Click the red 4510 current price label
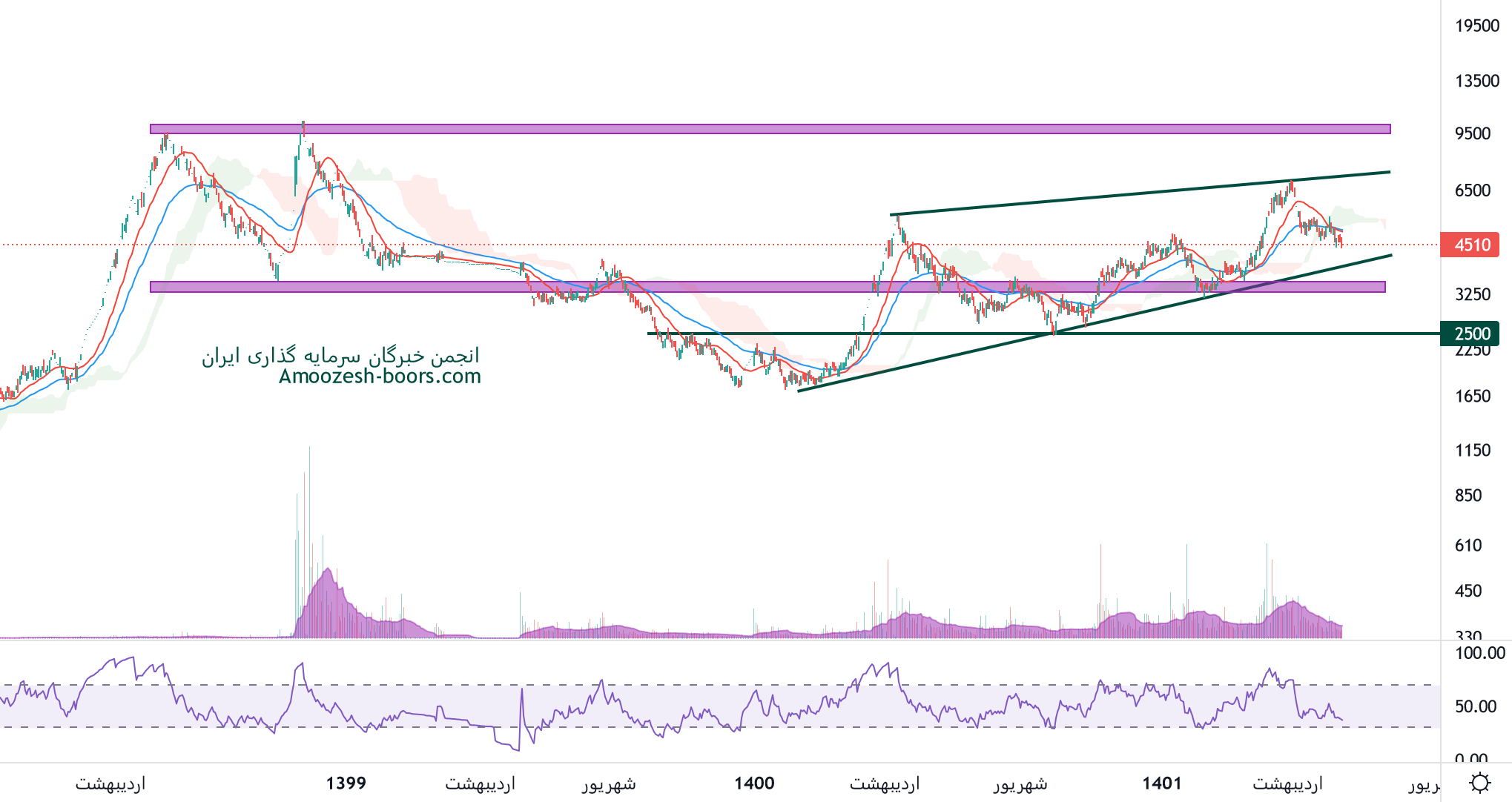This screenshot has width=1512, height=802. pos(1469,245)
